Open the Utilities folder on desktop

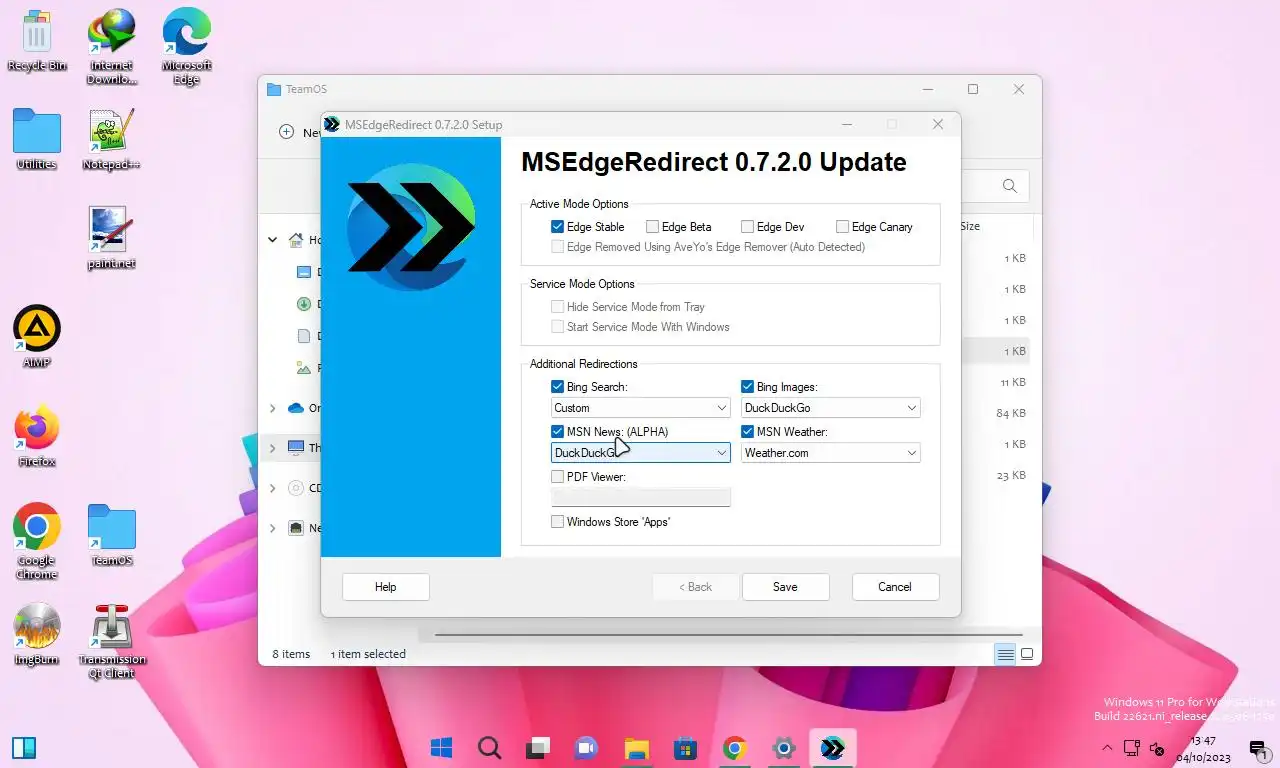point(37,139)
